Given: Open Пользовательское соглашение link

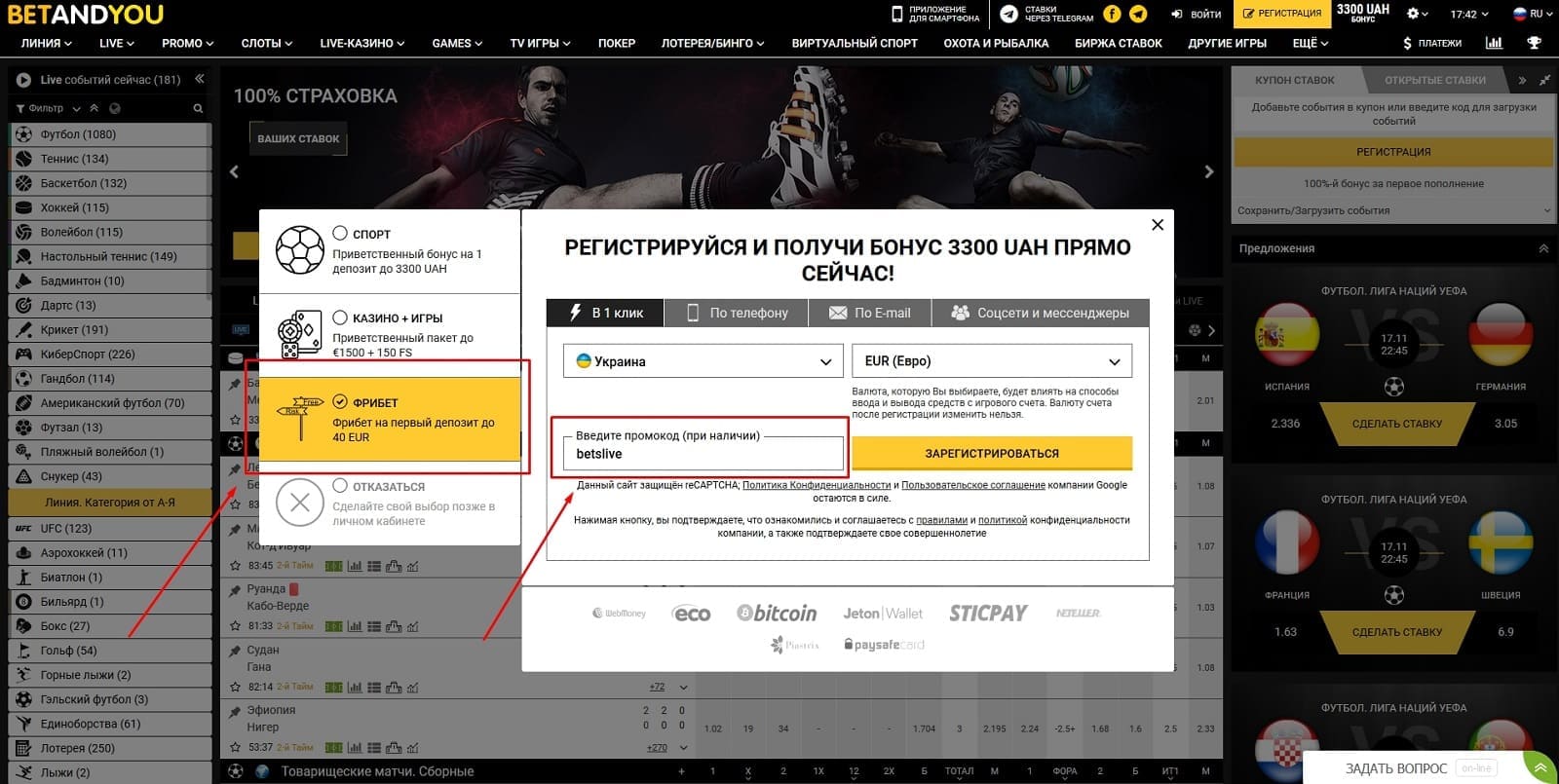Looking at the screenshot, I should tap(973, 485).
